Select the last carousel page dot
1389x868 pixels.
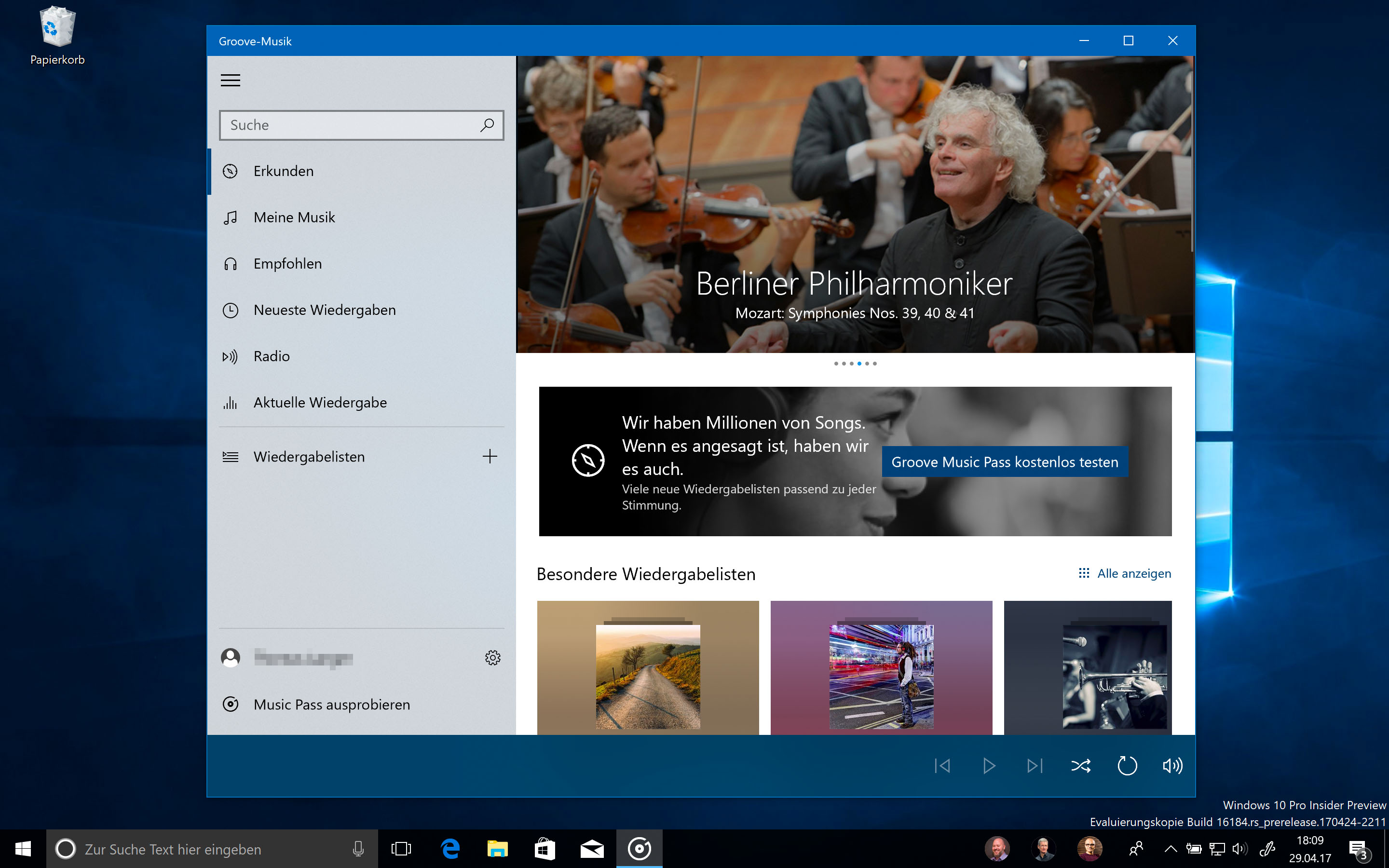click(875, 364)
